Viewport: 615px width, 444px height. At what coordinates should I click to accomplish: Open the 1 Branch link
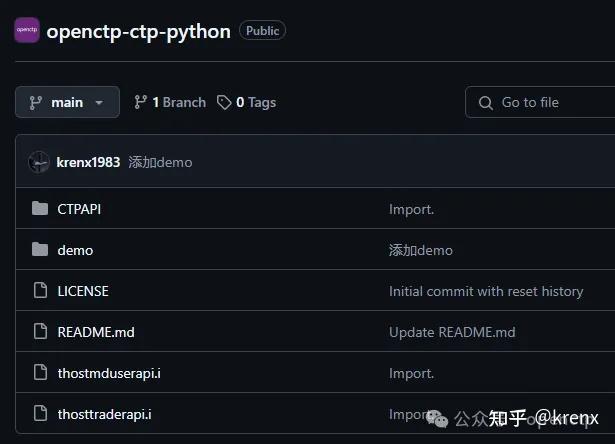click(170, 102)
